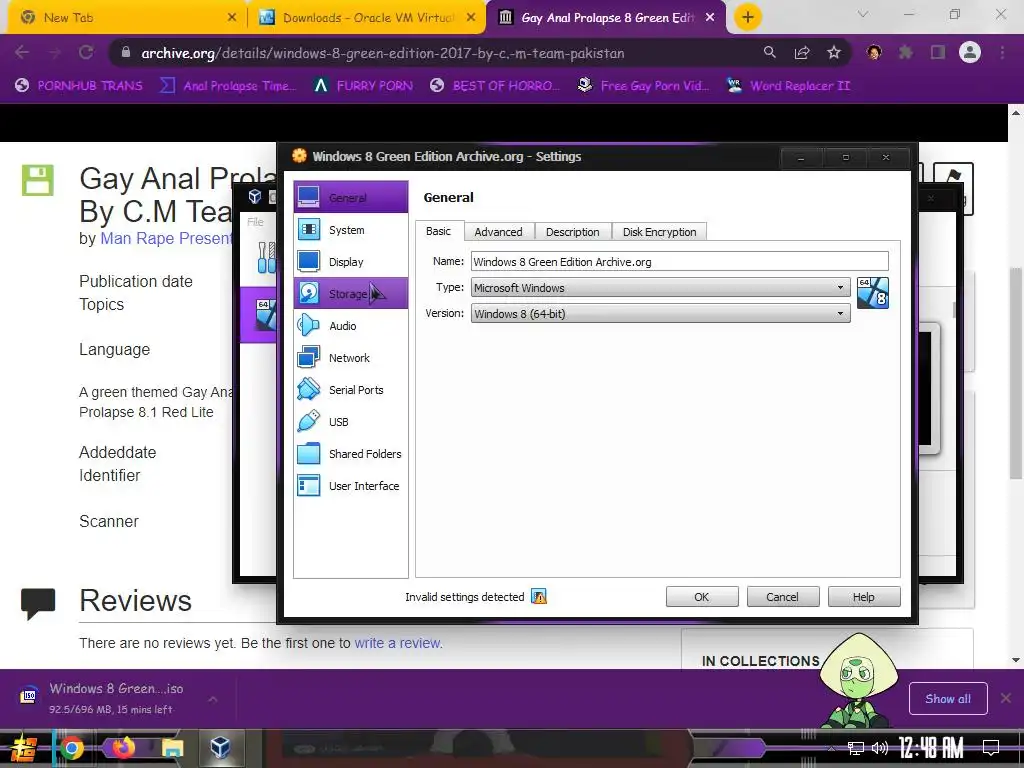The width and height of the screenshot is (1024, 768).
Task: Launch Firefox from the taskbar
Action: coord(122,748)
